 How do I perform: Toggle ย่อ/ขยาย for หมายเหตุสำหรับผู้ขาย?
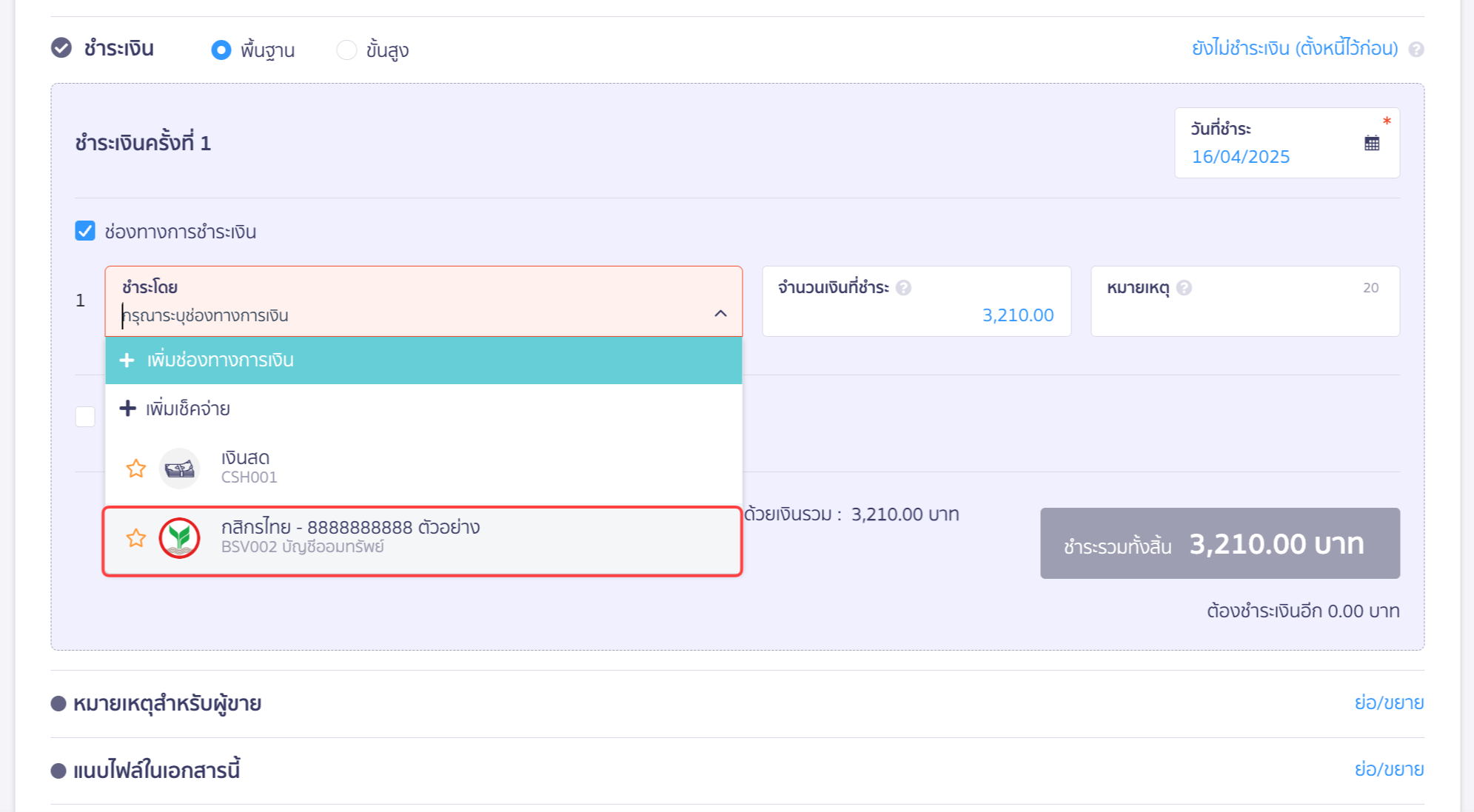pyautogui.click(x=1389, y=702)
